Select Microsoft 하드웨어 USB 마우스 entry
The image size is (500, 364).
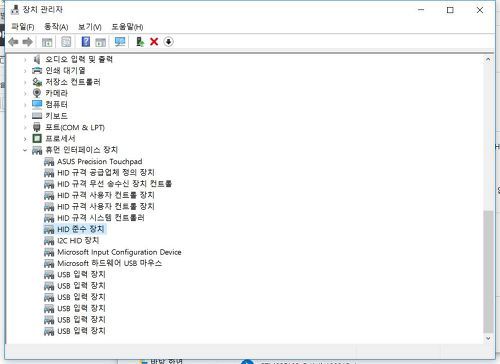pyautogui.click(x=109, y=263)
